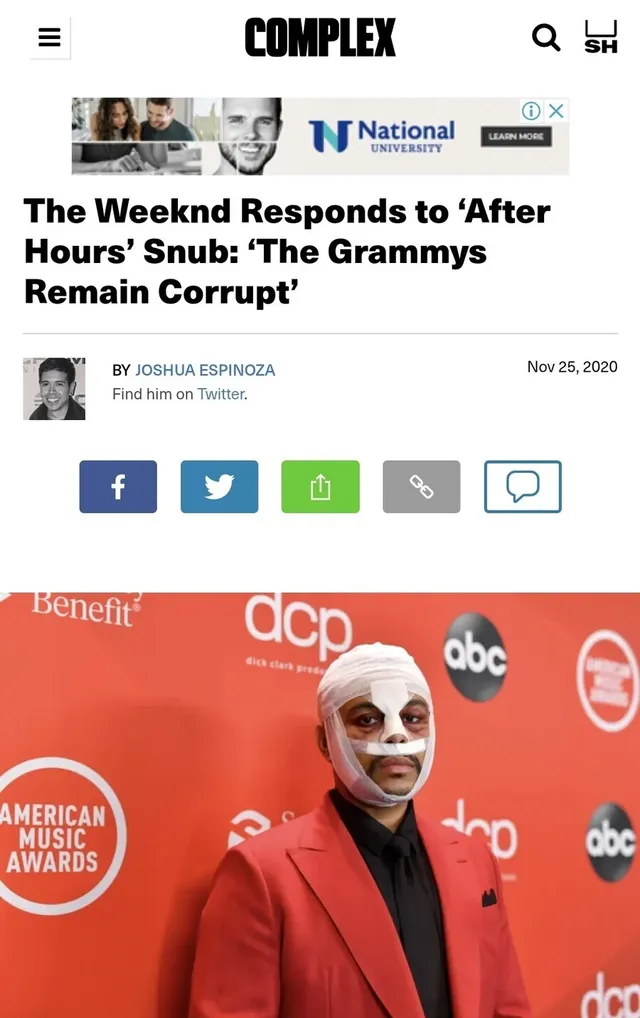Click the author's profile photo
This screenshot has width=640, height=1018.
point(55,388)
